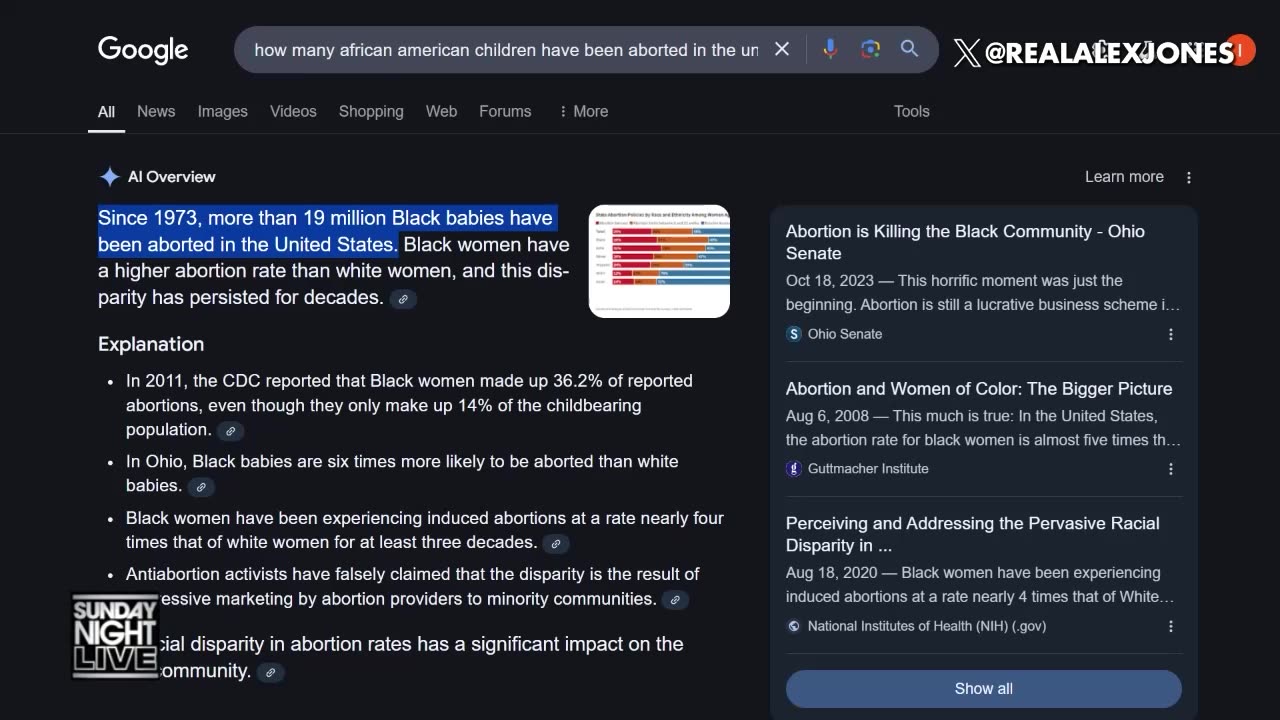Click the Explanation heading
This screenshot has width=1280, height=720.
tap(151, 344)
